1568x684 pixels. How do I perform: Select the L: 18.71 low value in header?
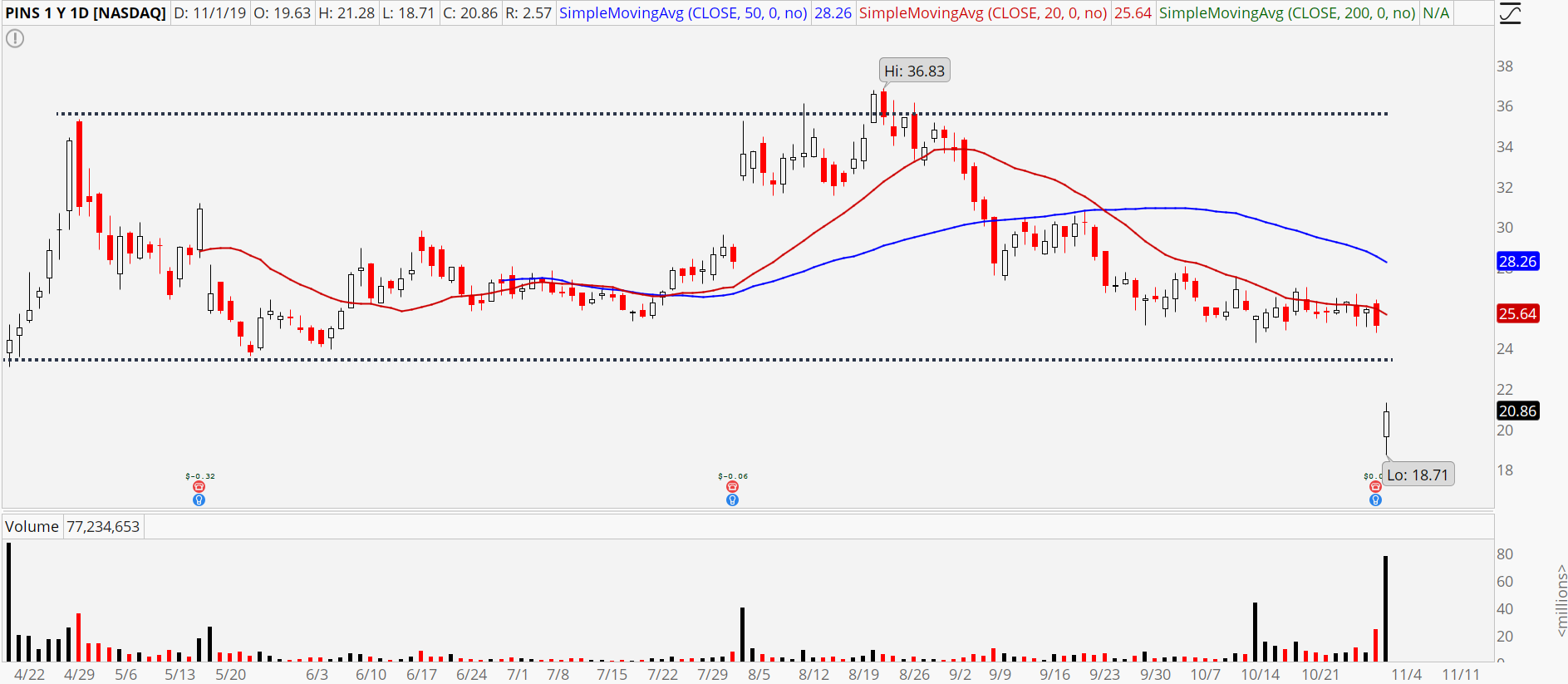[408, 13]
